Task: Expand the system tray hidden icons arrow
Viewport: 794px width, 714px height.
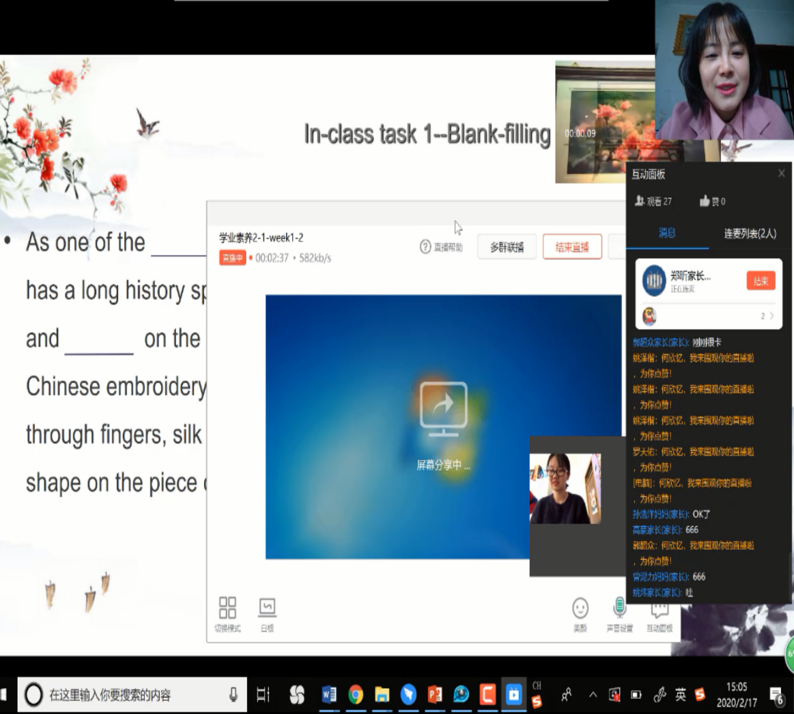Action: coord(593,694)
